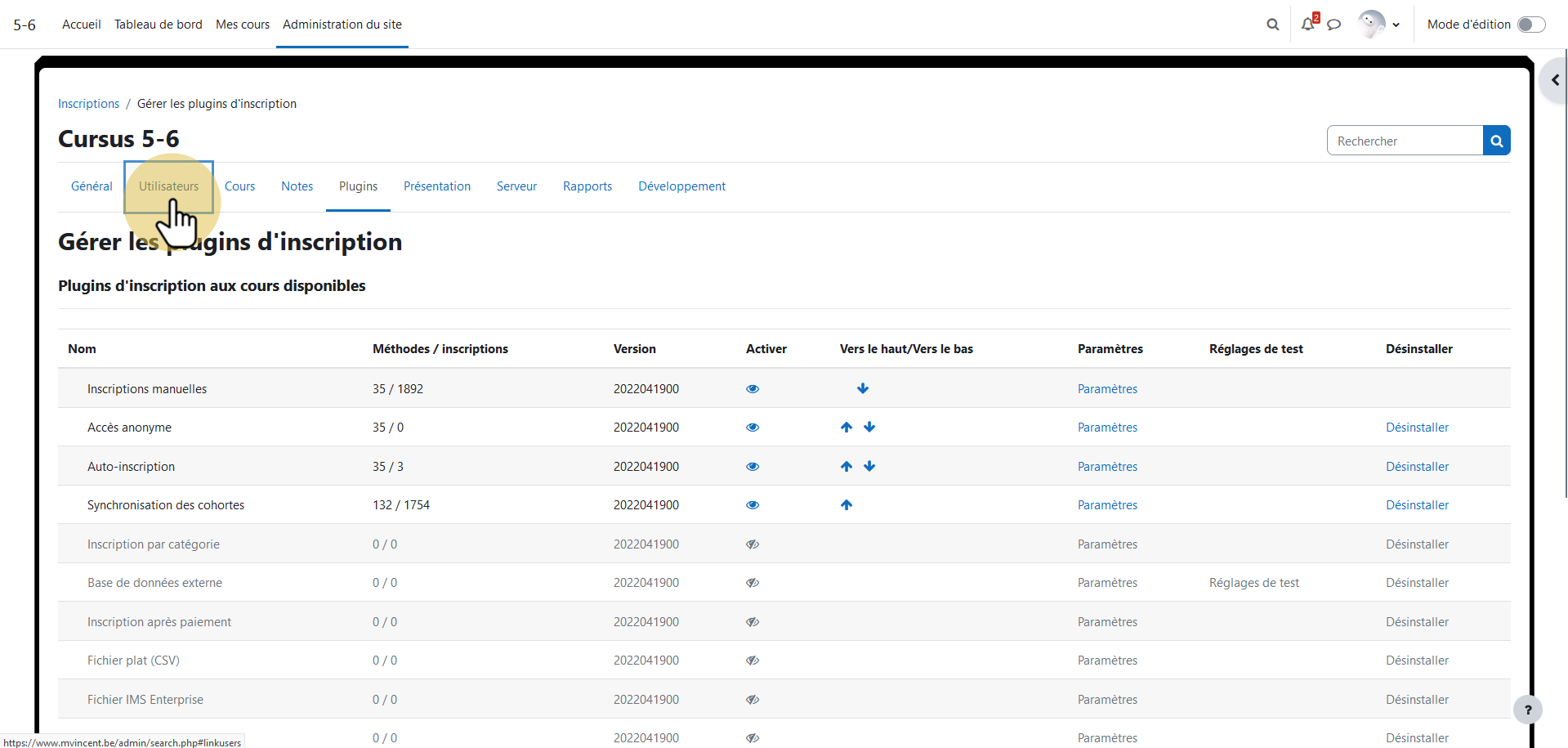The image size is (1568, 748).
Task: Click the Synchronisation des cohortes name
Action: coord(166,505)
